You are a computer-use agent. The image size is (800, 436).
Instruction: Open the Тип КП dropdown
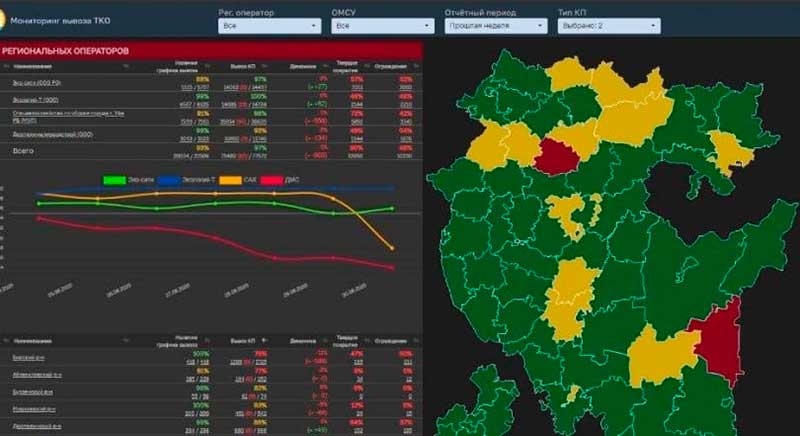click(609, 25)
